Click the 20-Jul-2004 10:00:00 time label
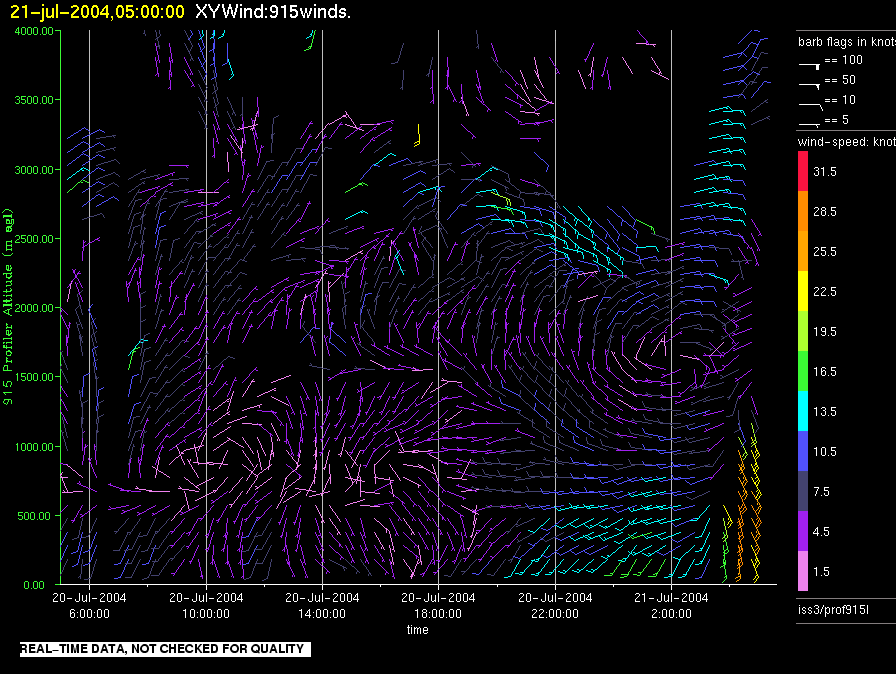This screenshot has height=674, width=896. pos(206,605)
